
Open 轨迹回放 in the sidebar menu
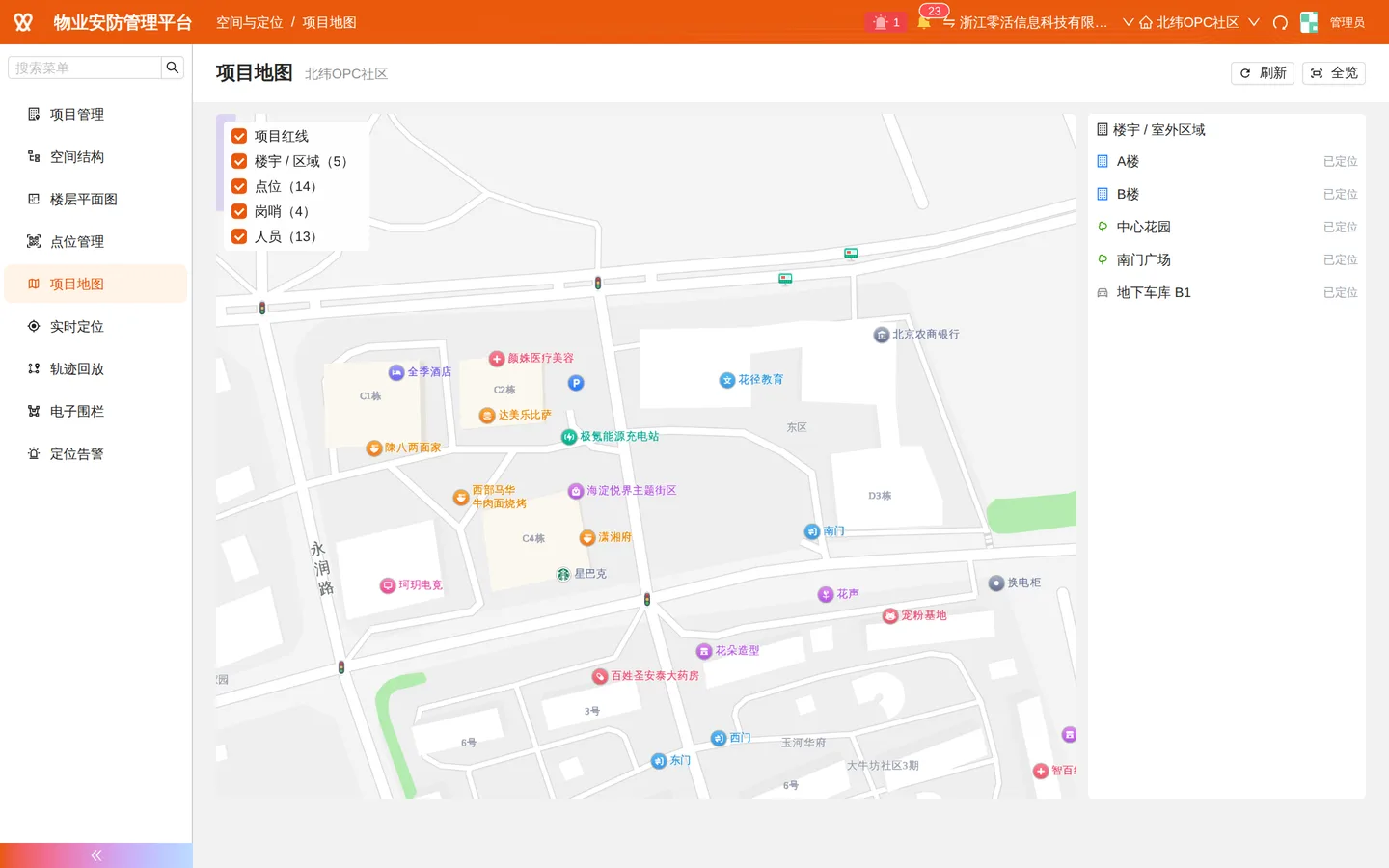point(95,368)
